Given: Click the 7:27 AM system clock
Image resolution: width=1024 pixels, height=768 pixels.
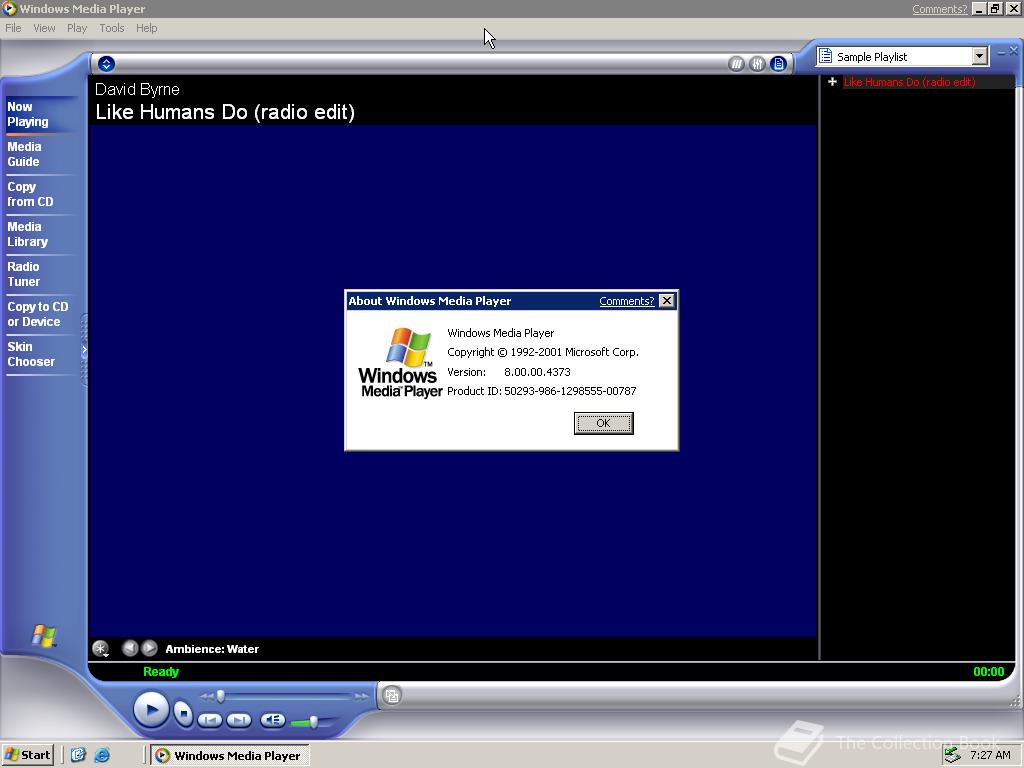Looking at the screenshot, I should coord(990,755).
